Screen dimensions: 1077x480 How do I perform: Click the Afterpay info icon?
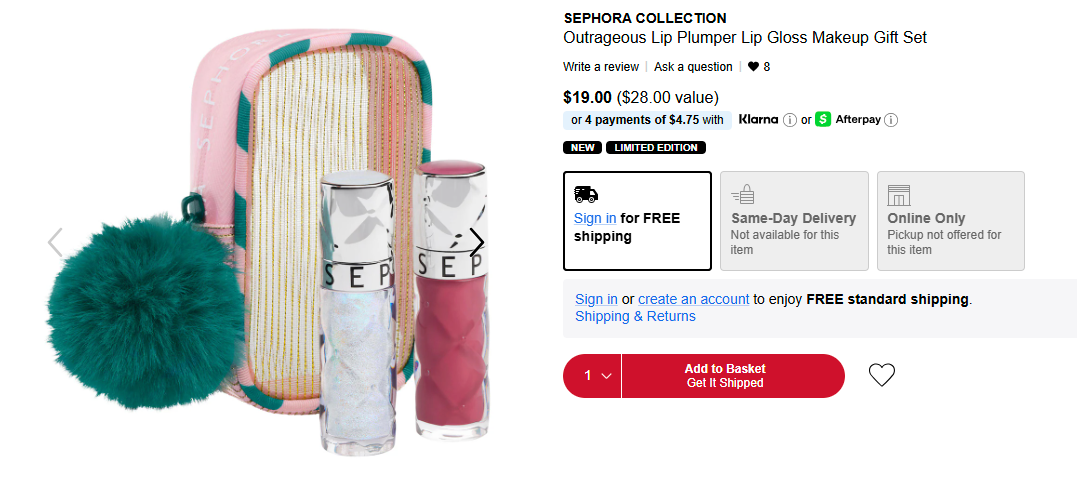[891, 120]
